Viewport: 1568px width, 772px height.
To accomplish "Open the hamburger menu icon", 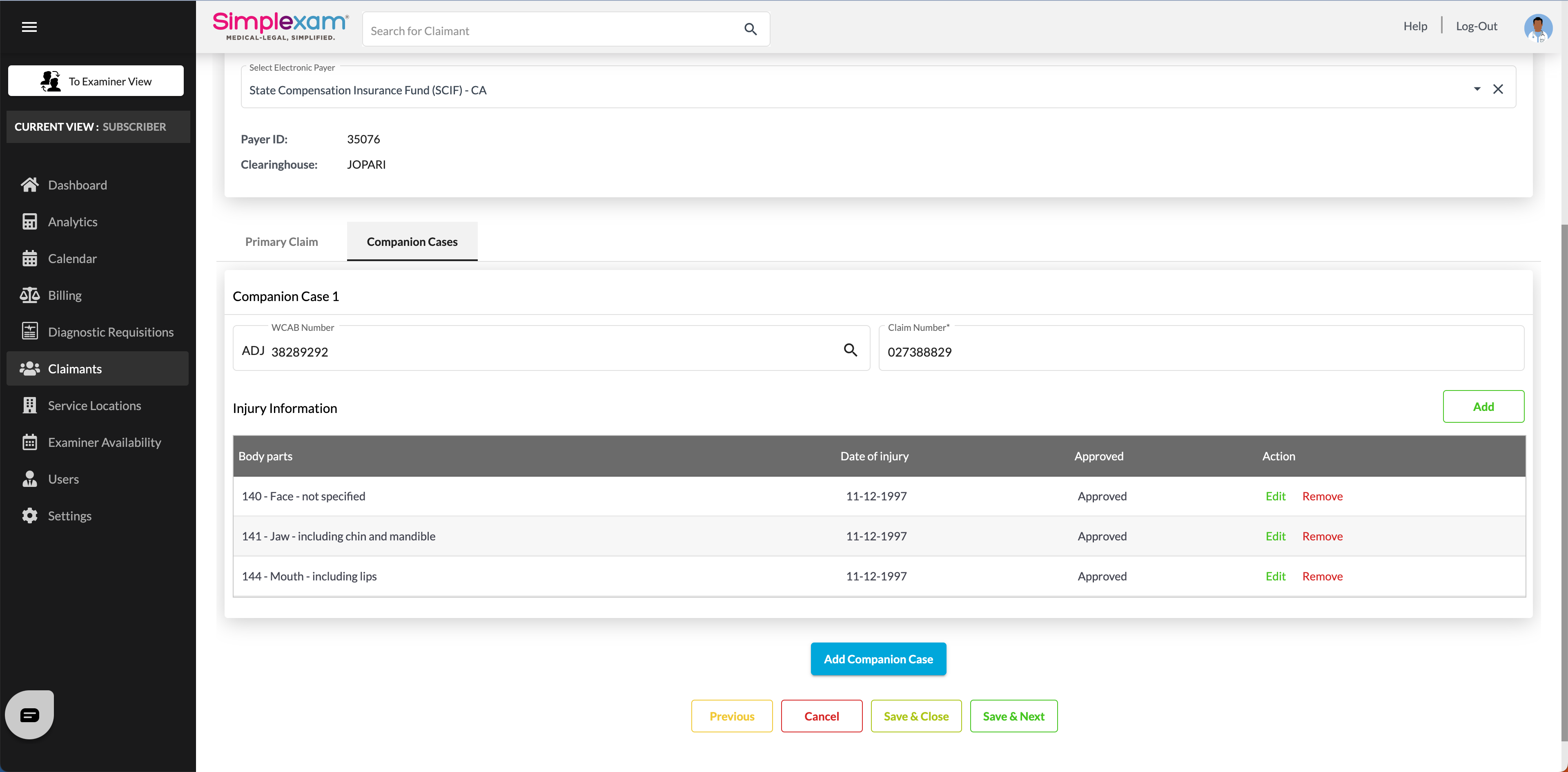I will coord(29,27).
